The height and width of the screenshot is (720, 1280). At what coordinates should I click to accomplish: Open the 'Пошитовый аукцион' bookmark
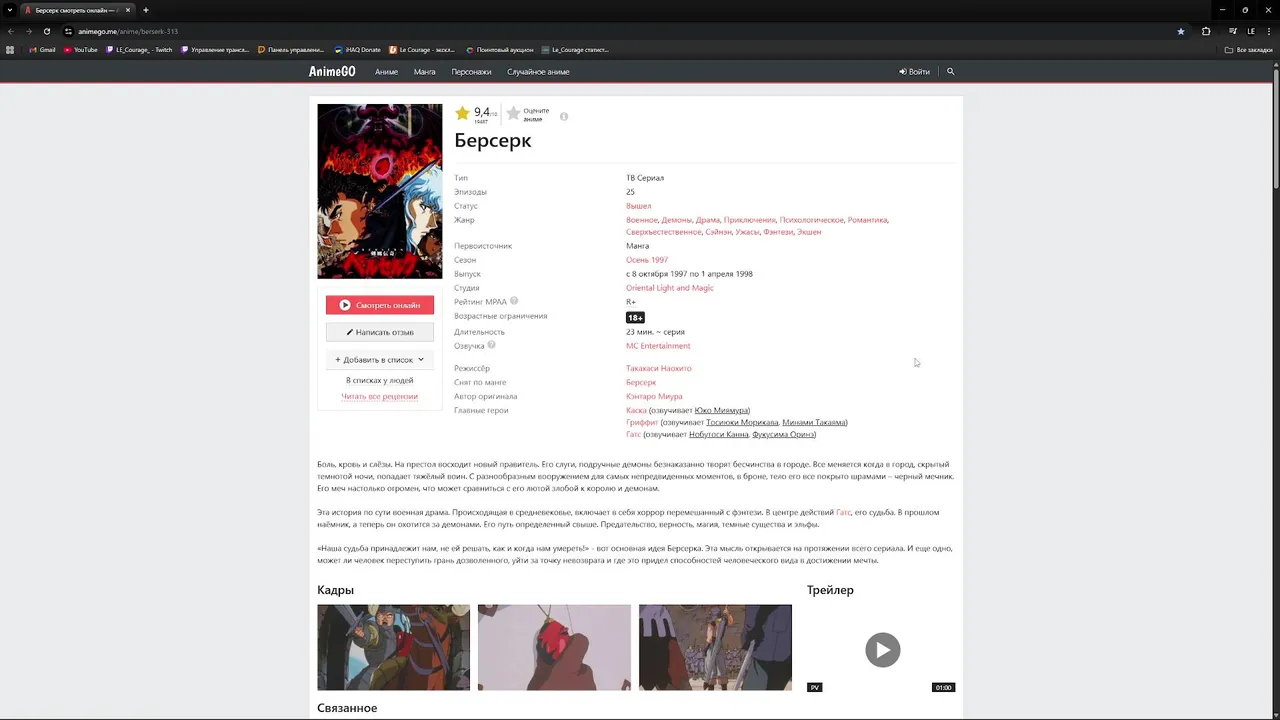pos(500,49)
